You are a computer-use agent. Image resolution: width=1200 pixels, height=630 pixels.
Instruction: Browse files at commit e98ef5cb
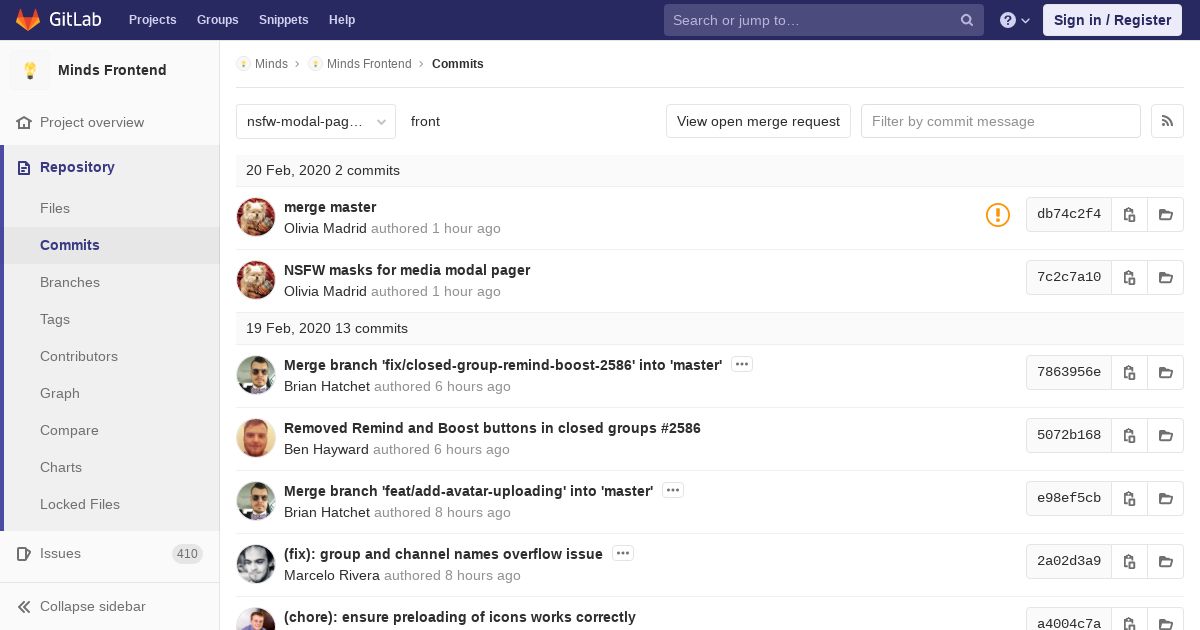(x=1165, y=498)
